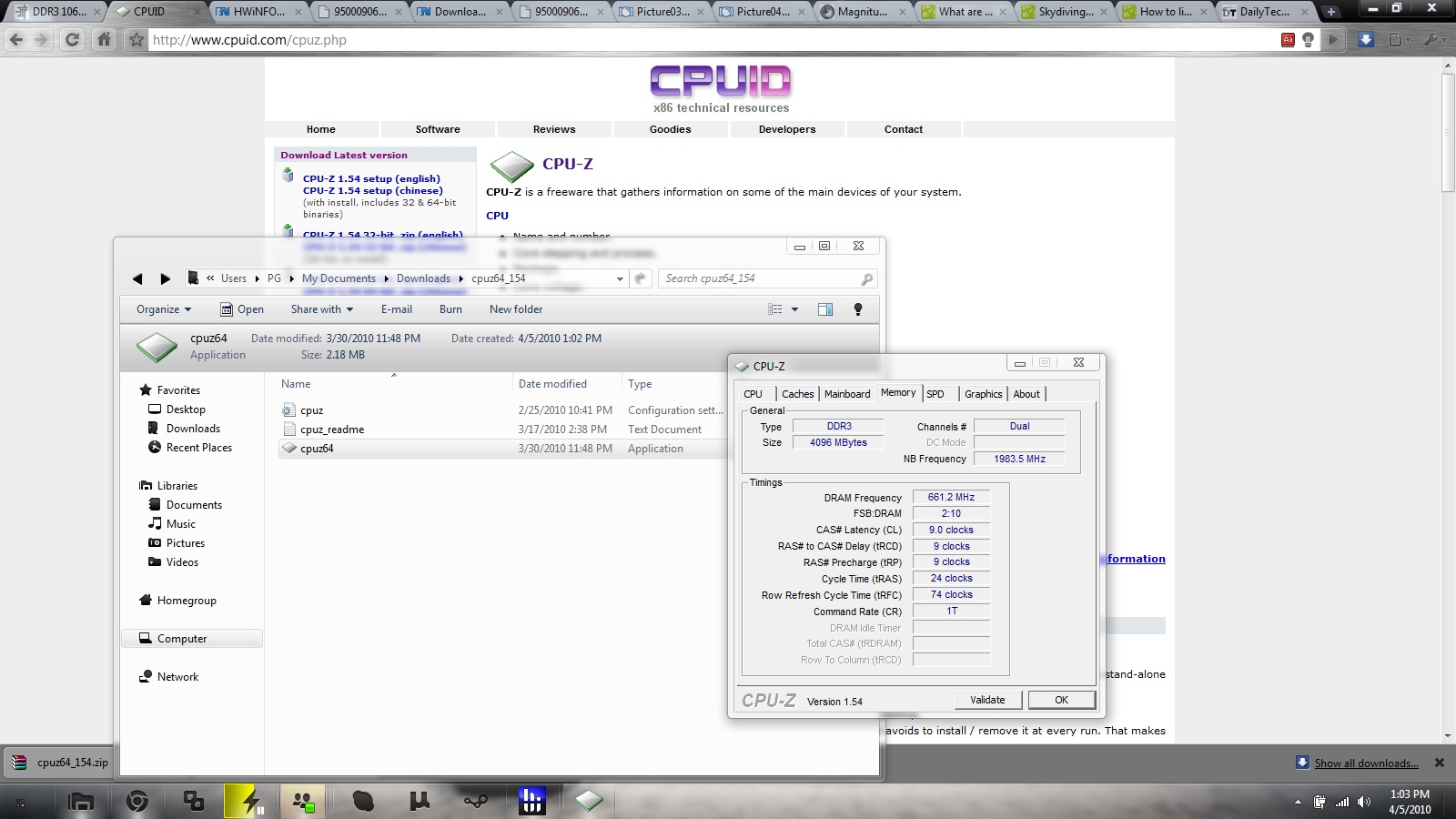Open the Developers menu on CPUID site
Viewport: 1456px width, 819px height.
click(787, 129)
